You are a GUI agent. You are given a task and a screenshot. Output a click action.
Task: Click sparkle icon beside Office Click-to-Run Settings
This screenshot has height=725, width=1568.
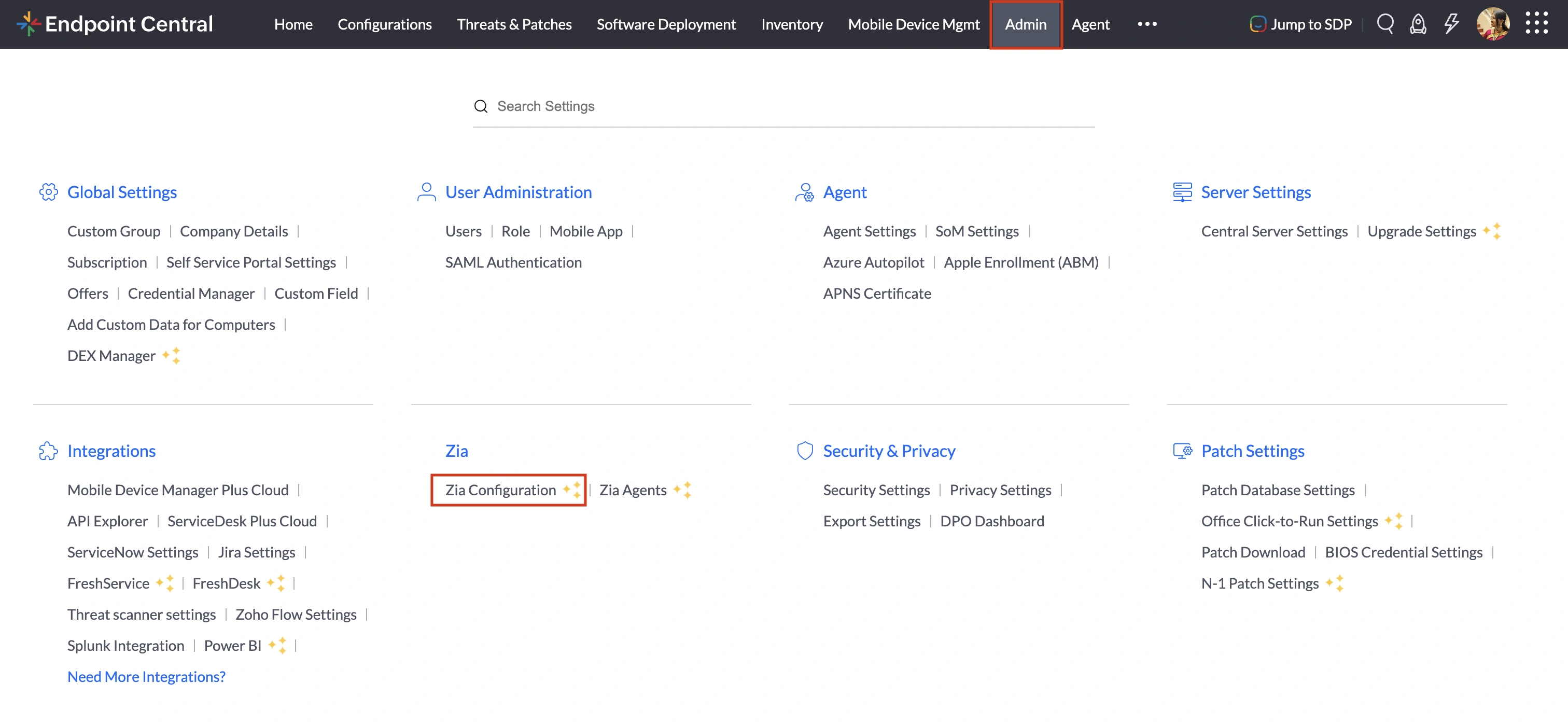click(1394, 521)
